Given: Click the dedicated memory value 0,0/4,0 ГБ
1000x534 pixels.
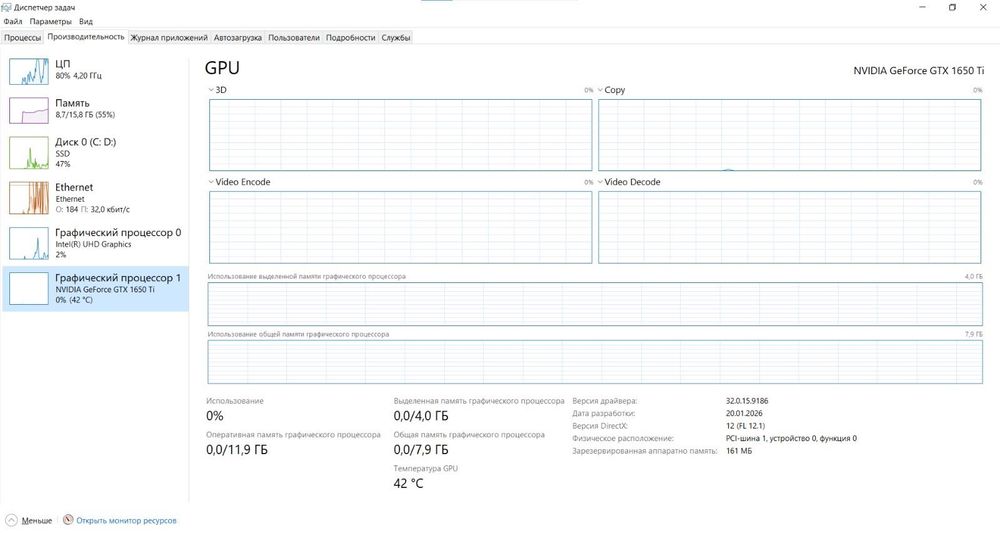Looking at the screenshot, I should [x=421, y=416].
